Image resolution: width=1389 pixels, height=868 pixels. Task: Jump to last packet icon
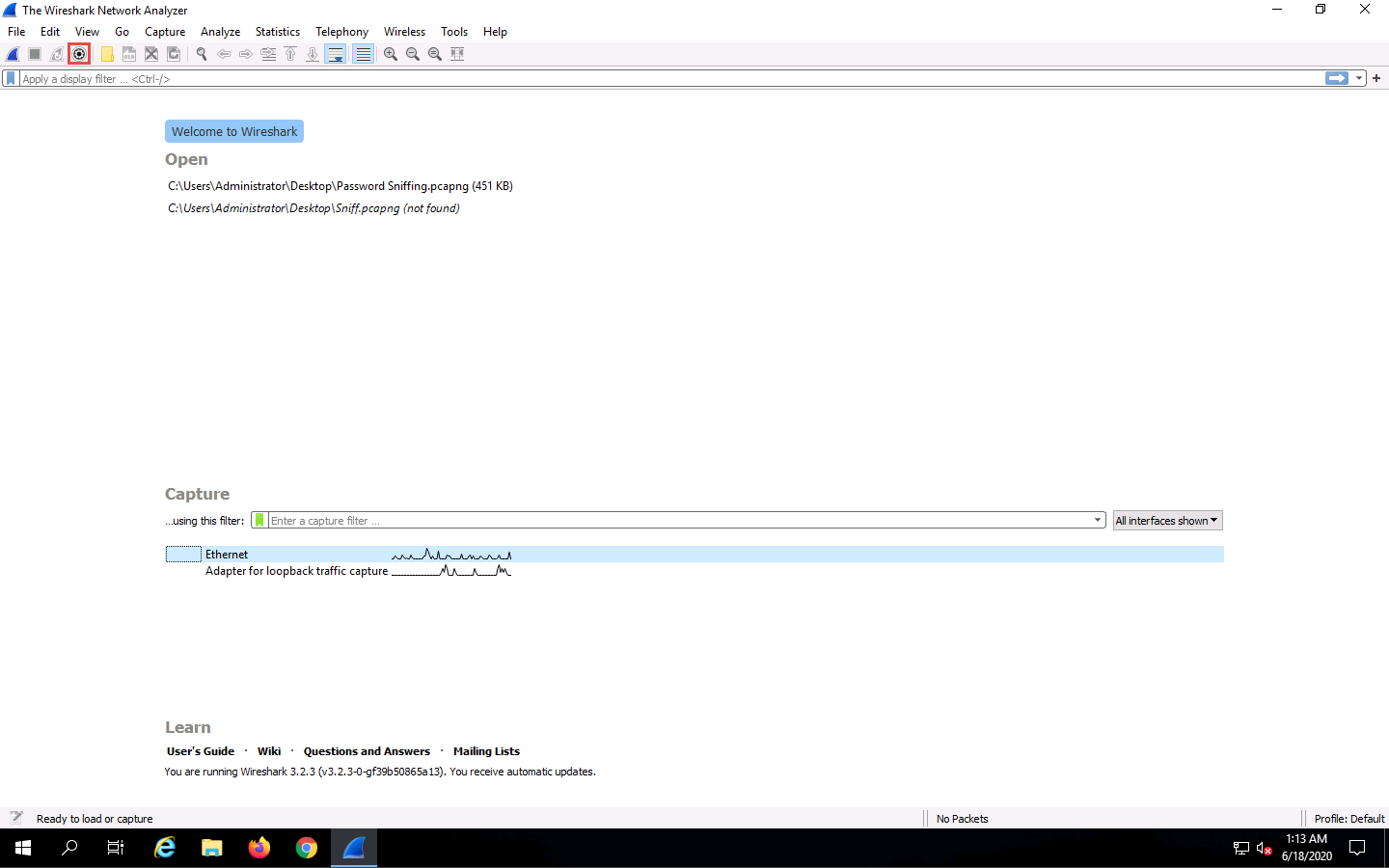tap(313, 54)
